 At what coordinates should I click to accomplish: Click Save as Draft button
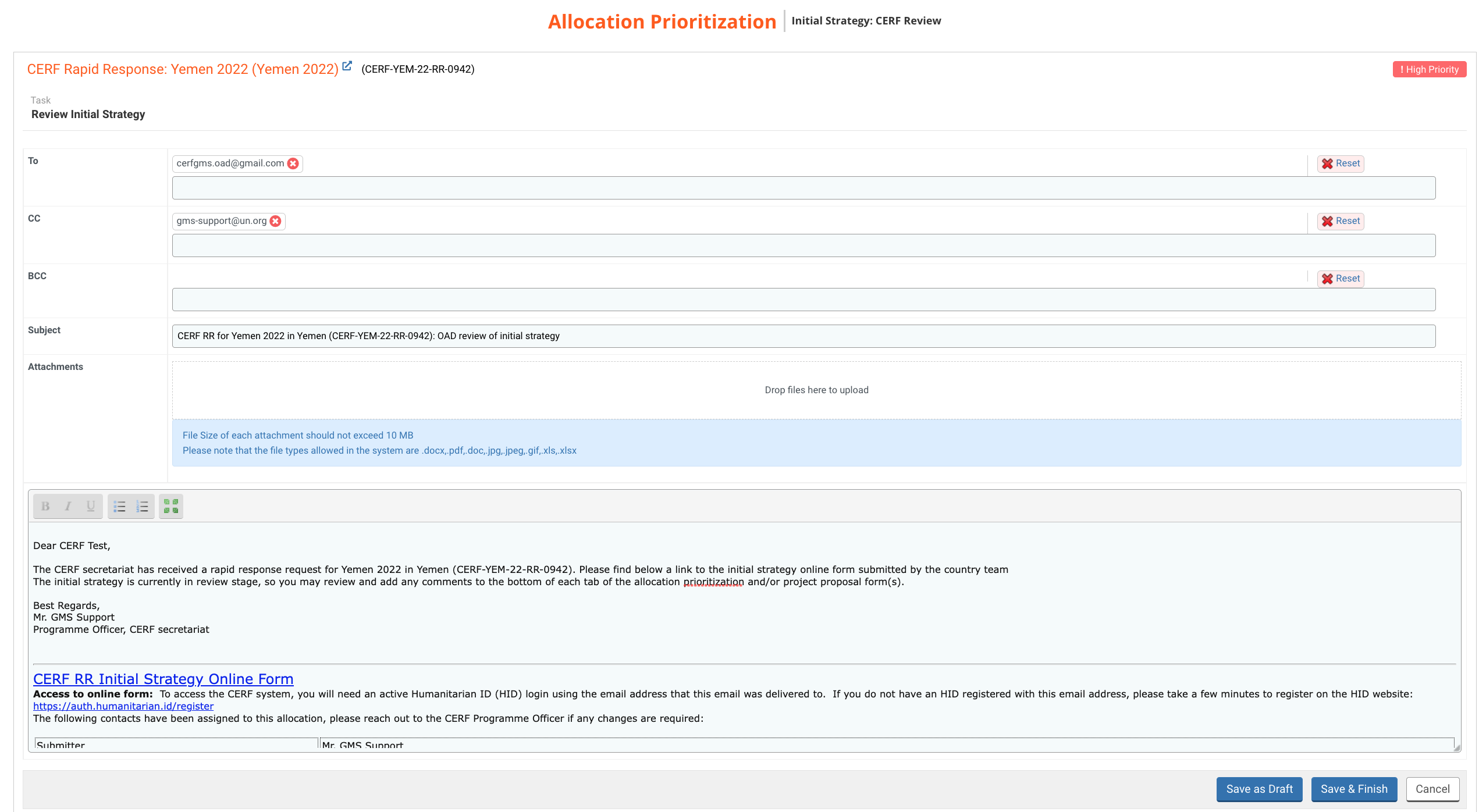1259,789
